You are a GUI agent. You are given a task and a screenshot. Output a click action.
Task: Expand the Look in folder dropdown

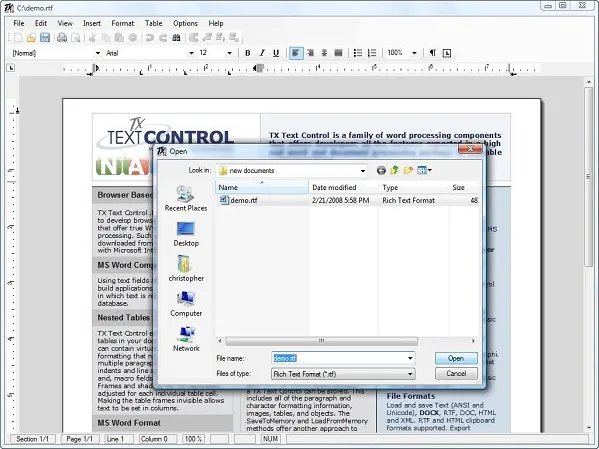363,171
